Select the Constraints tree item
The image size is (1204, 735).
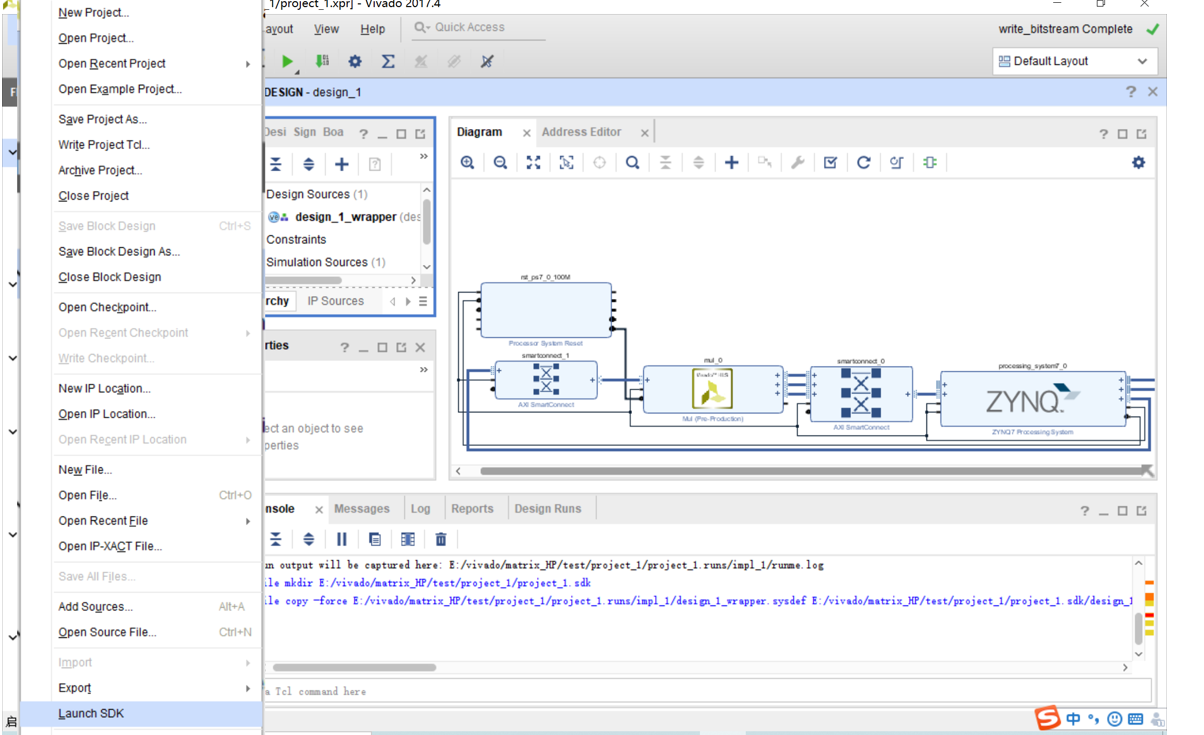(296, 239)
